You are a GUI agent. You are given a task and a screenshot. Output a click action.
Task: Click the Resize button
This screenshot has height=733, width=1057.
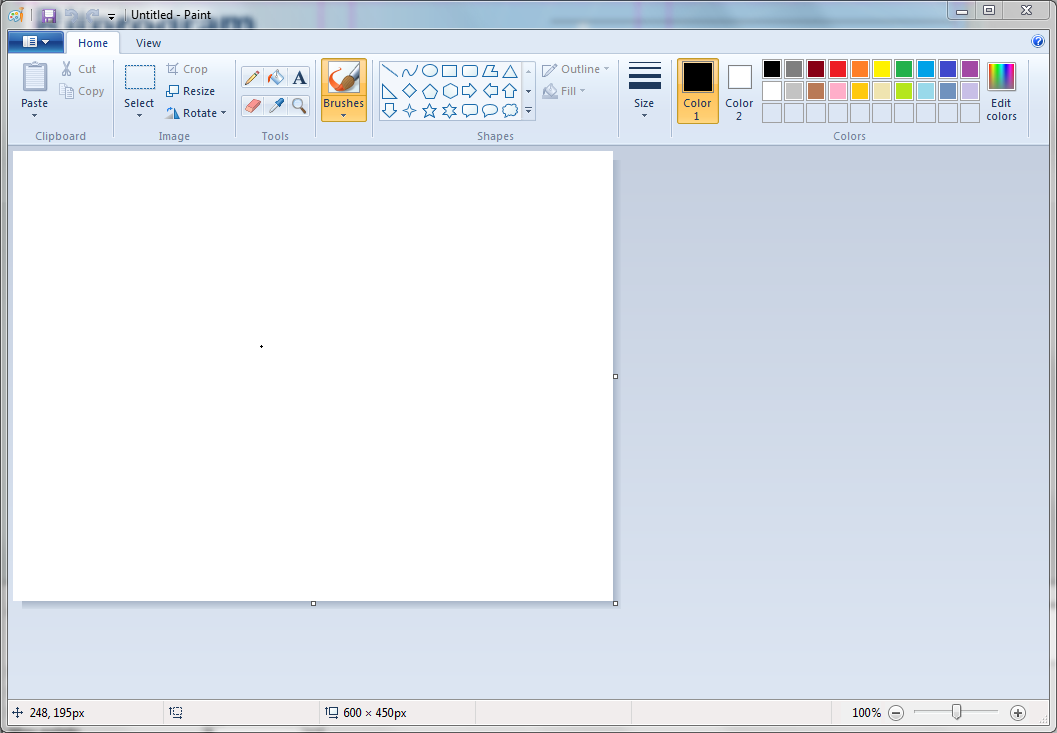[x=190, y=91]
